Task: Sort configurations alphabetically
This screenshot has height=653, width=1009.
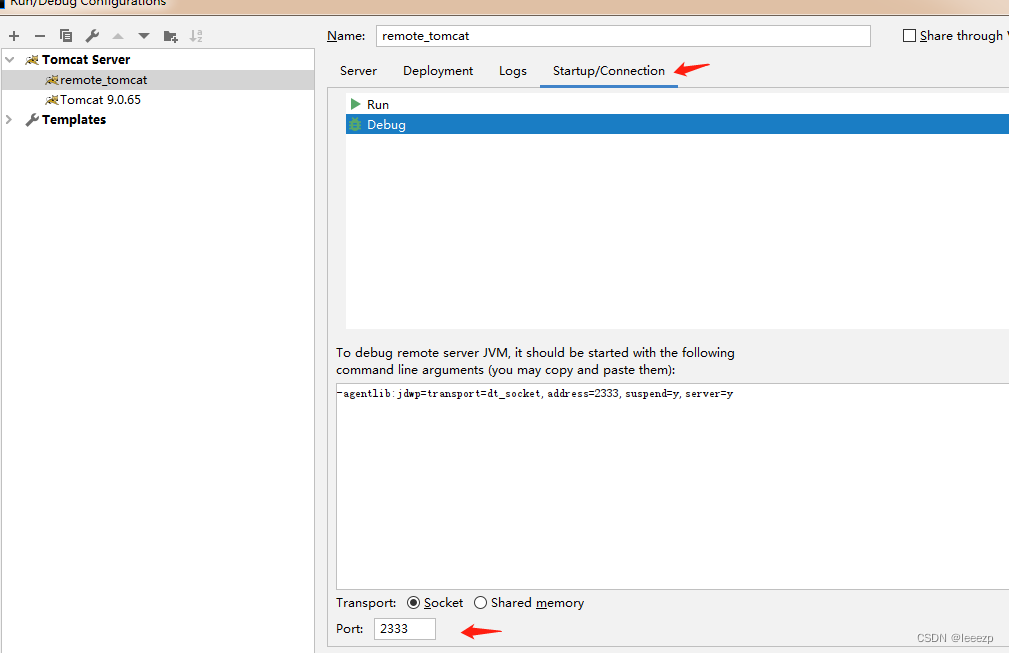Action: coord(196,36)
